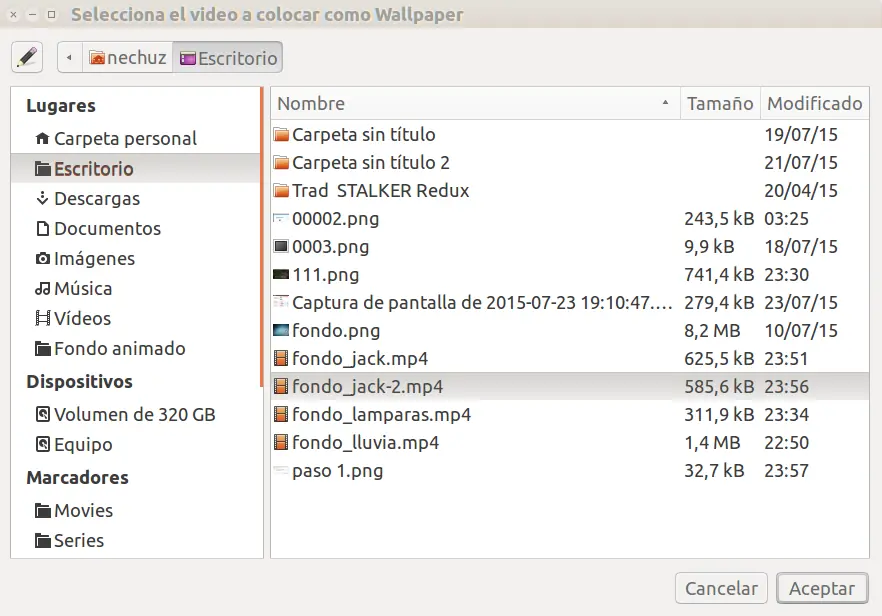Click the fondo_jack-2.mp4 video icon
This screenshot has height=616, width=882.
tap(281, 386)
